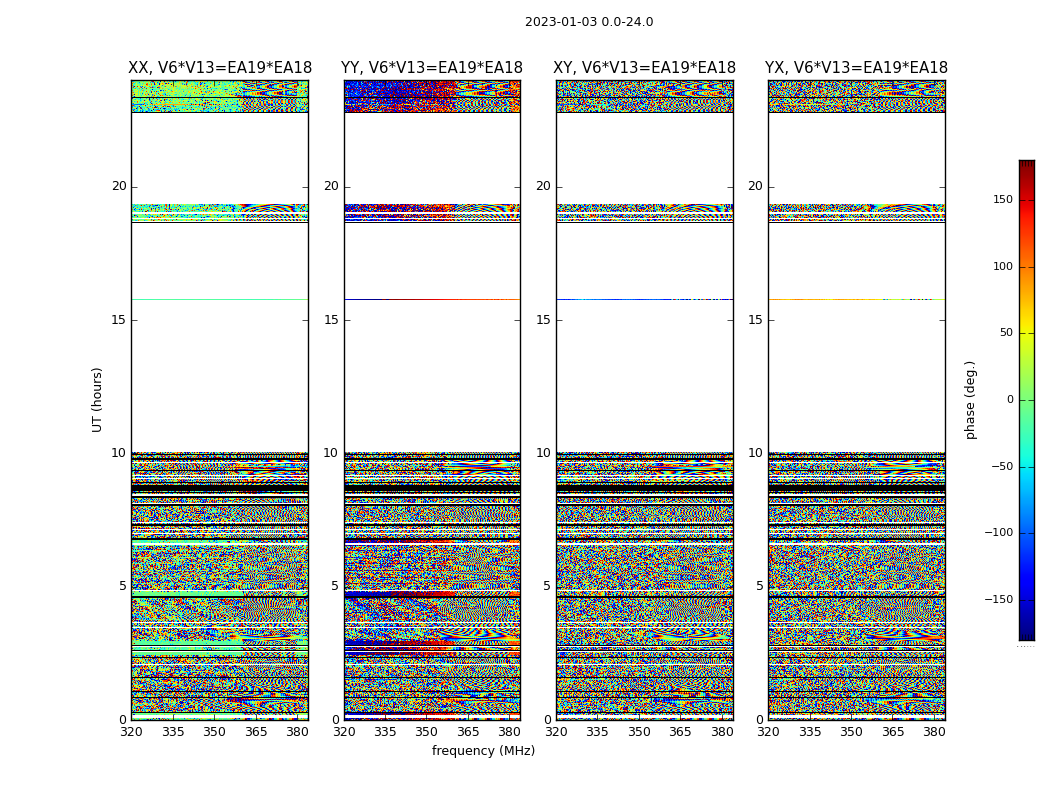Click the 320 frequency tick under YX panel
Screen dimensions: 1050x800
(769, 732)
